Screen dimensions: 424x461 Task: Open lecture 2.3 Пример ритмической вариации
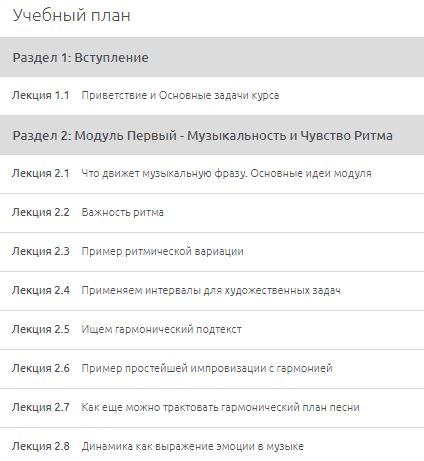click(212, 252)
